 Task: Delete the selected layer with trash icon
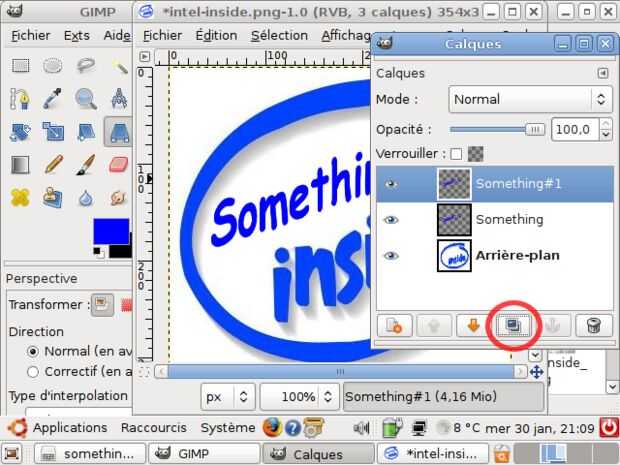coord(593,325)
